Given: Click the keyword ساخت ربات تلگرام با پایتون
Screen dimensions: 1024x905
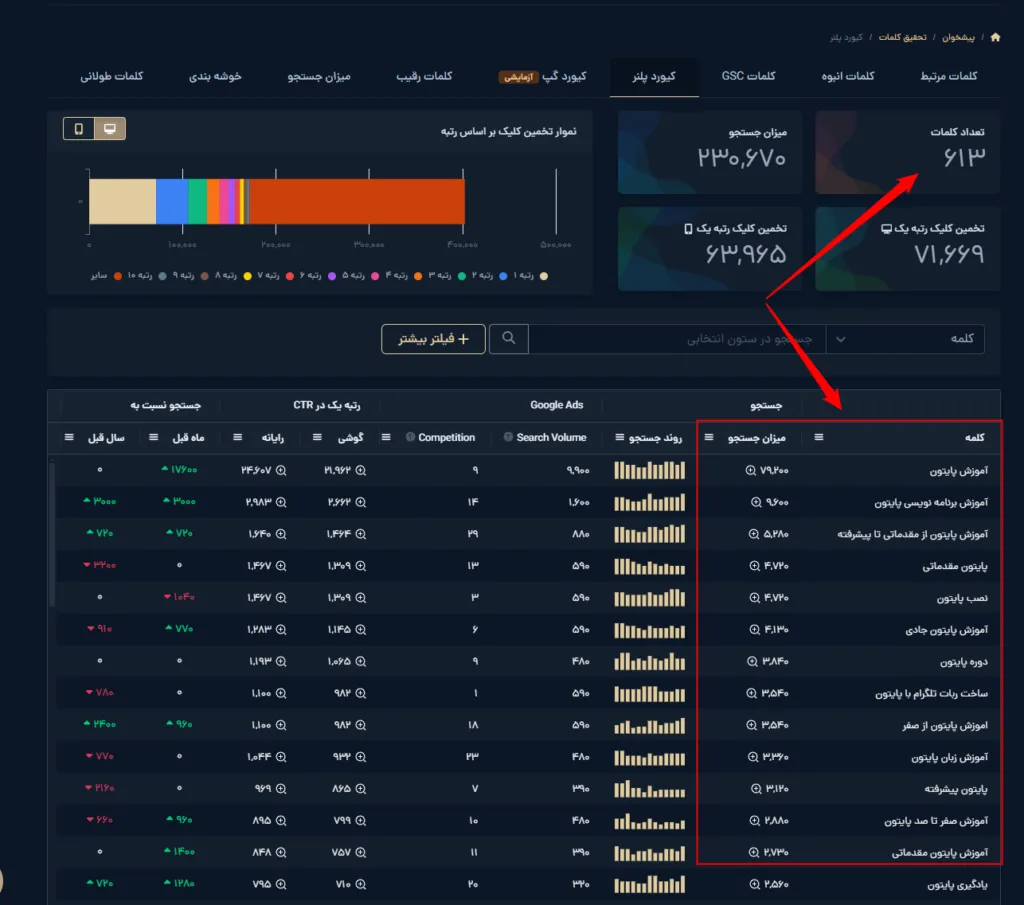Looking at the screenshot, I should [931, 693].
